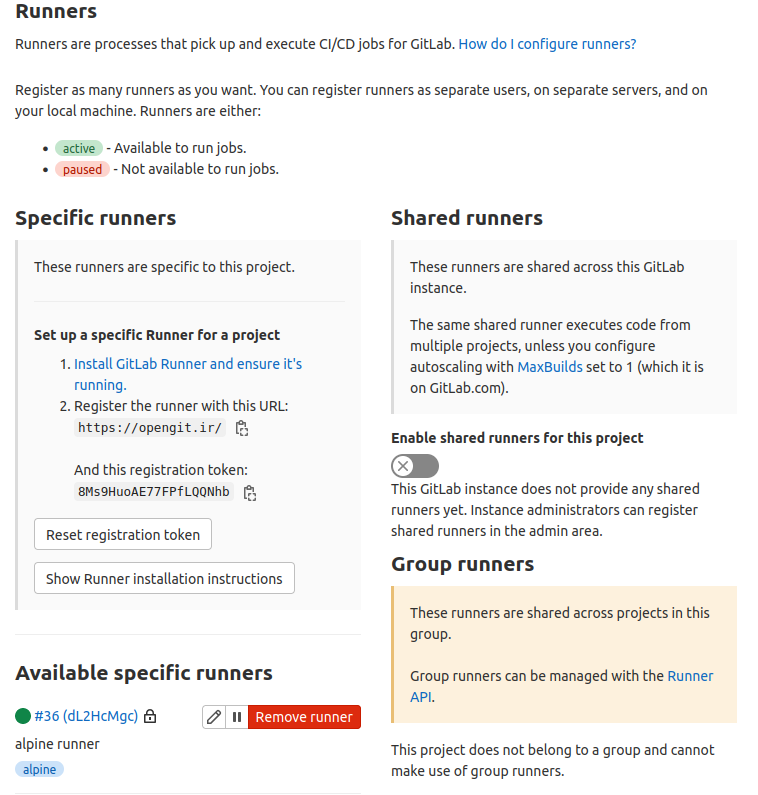Open runner #36 (dL2HcMgc) details
The image size is (758, 795).
click(86, 716)
